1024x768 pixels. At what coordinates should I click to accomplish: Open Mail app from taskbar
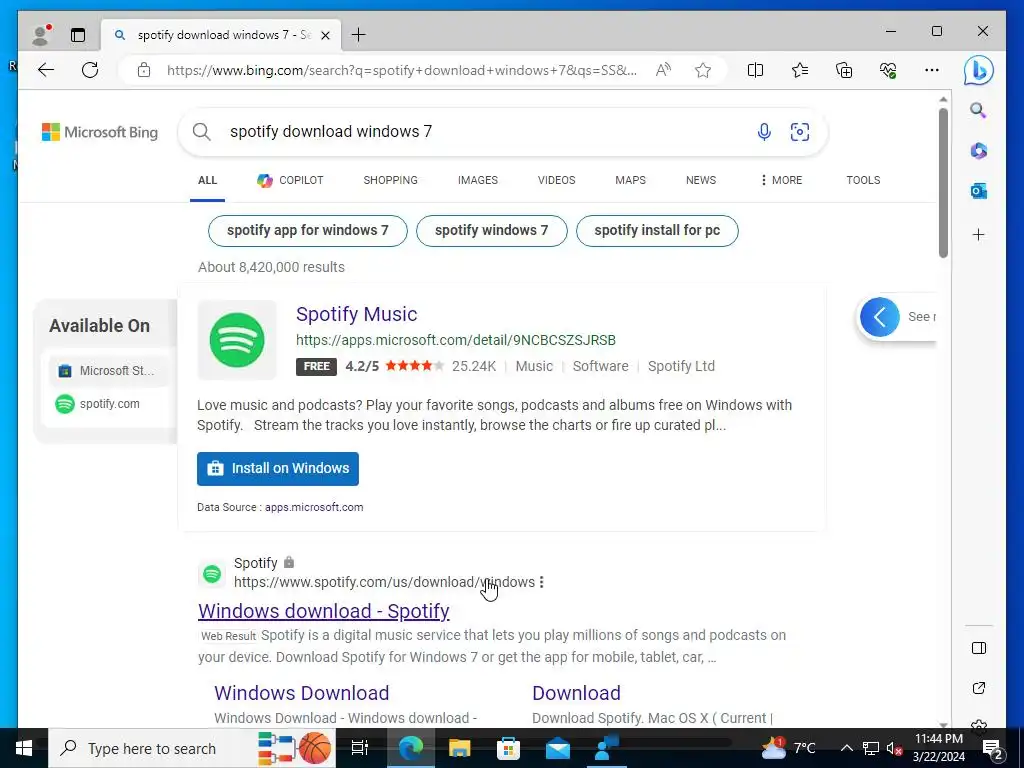[558, 748]
